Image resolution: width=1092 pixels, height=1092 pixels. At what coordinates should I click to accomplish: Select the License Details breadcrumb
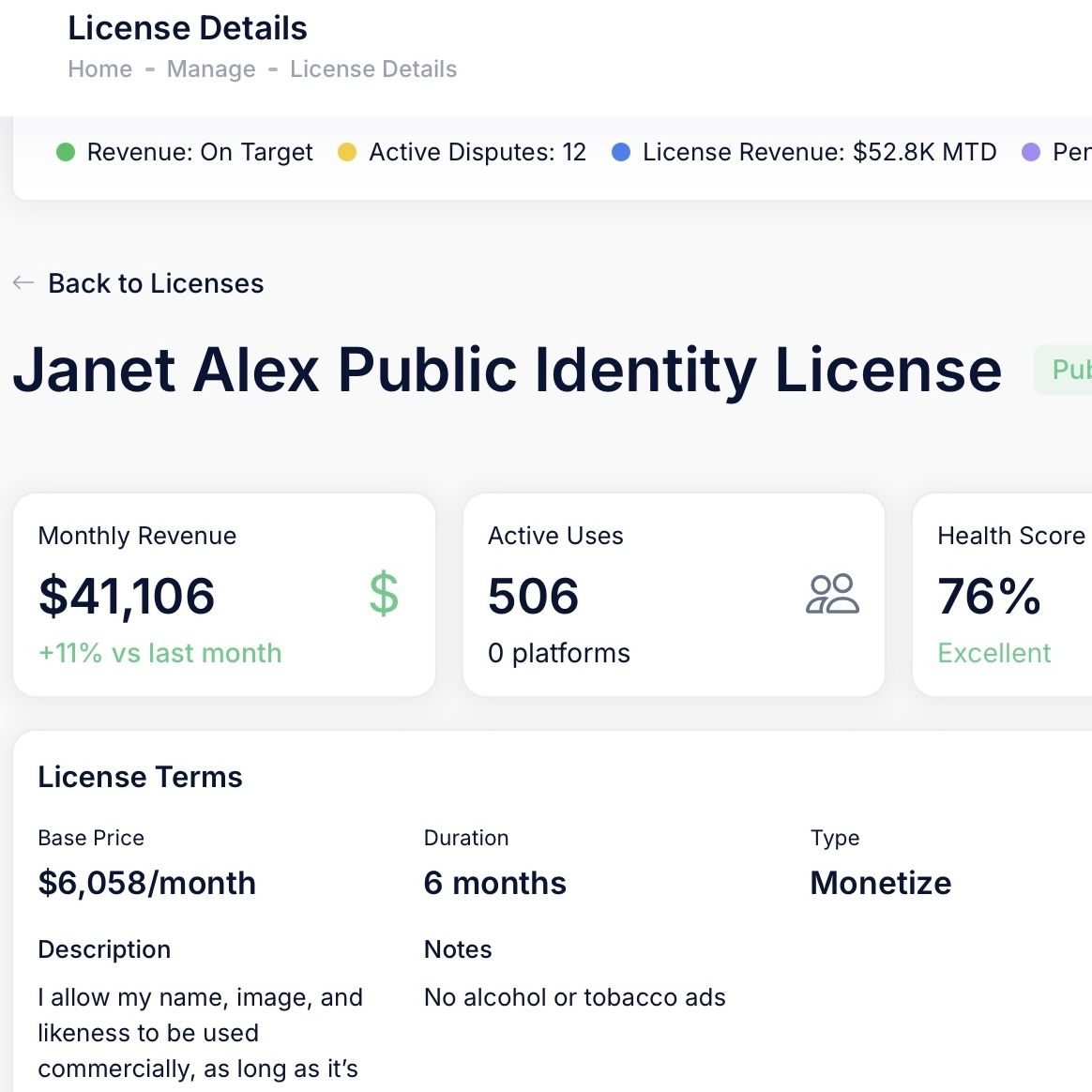click(373, 69)
